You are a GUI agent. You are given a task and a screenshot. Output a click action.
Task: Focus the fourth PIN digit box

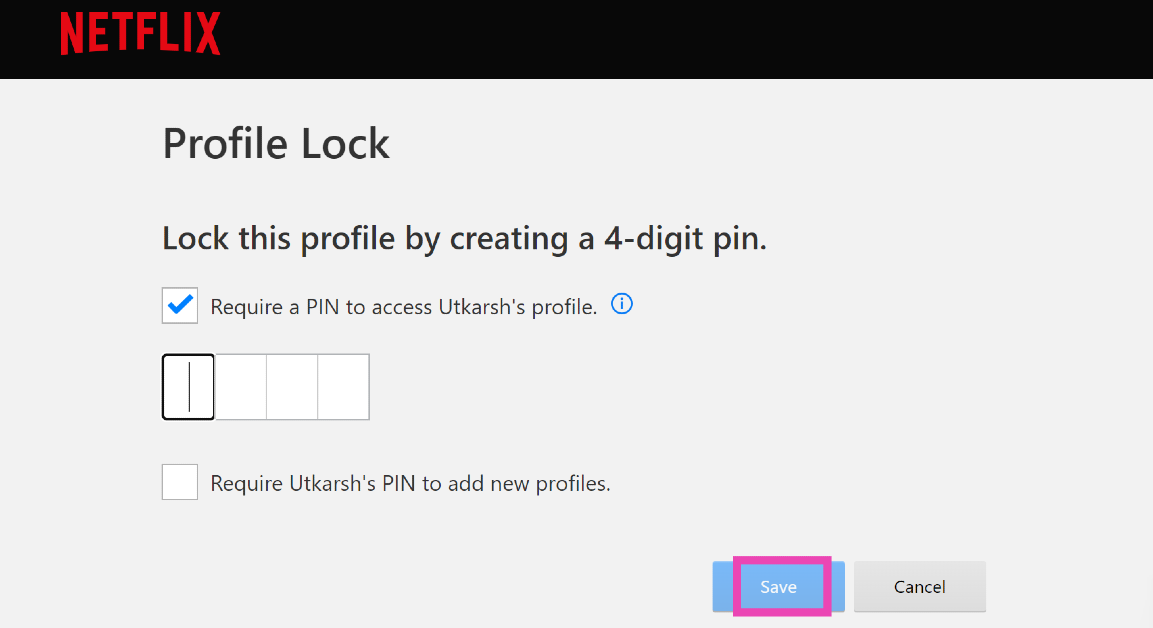pos(344,387)
